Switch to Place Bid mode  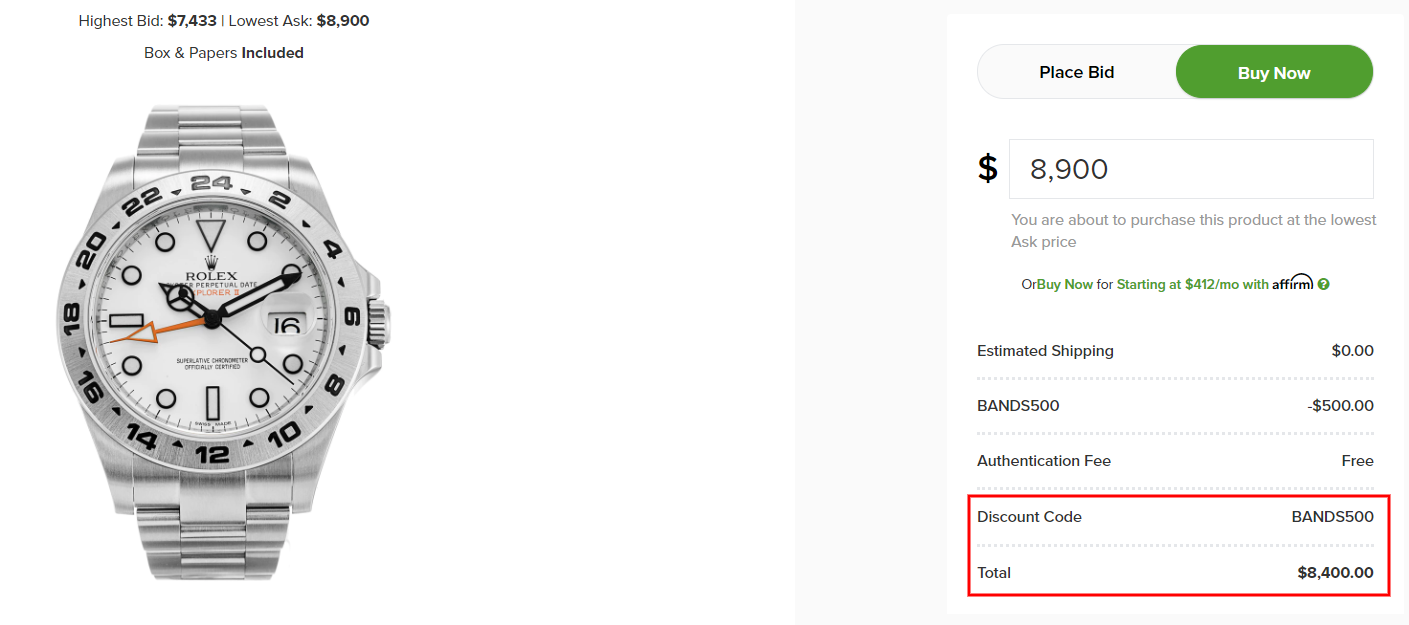coord(1076,72)
